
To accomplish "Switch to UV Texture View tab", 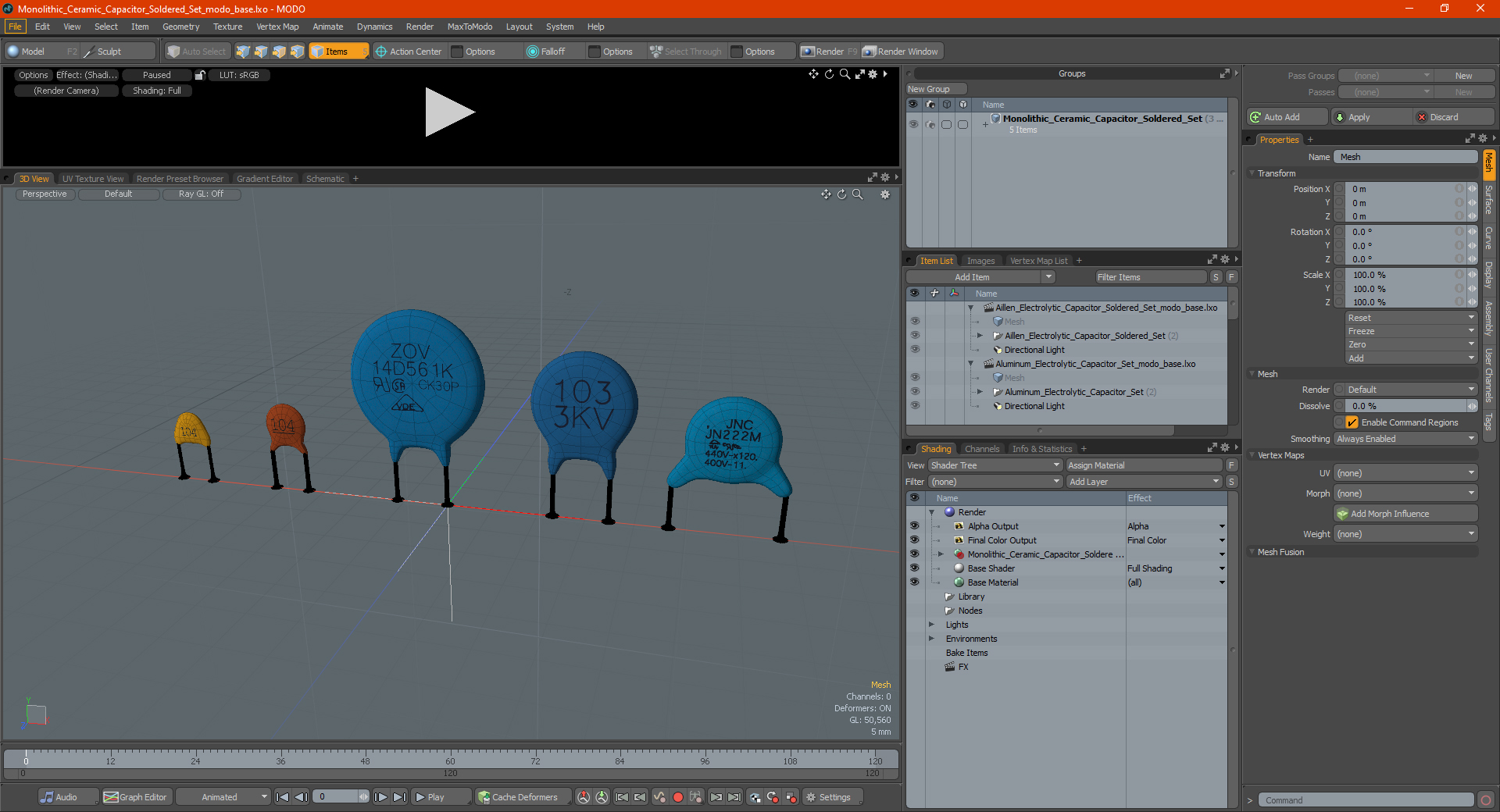I will [93, 179].
